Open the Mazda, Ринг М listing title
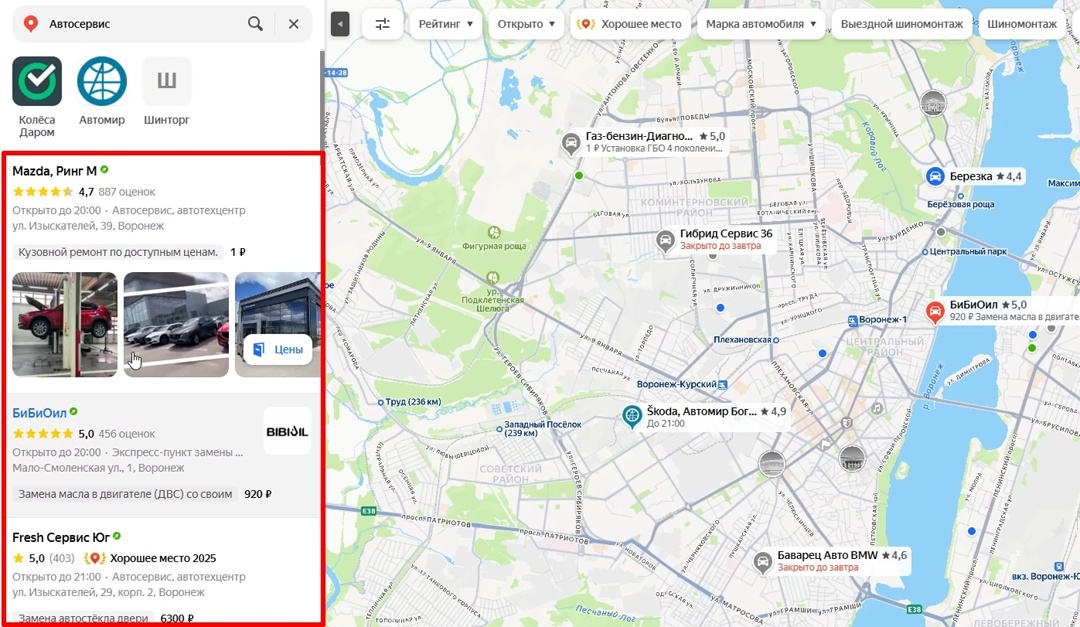This screenshot has width=1080, height=627. pos(54,171)
